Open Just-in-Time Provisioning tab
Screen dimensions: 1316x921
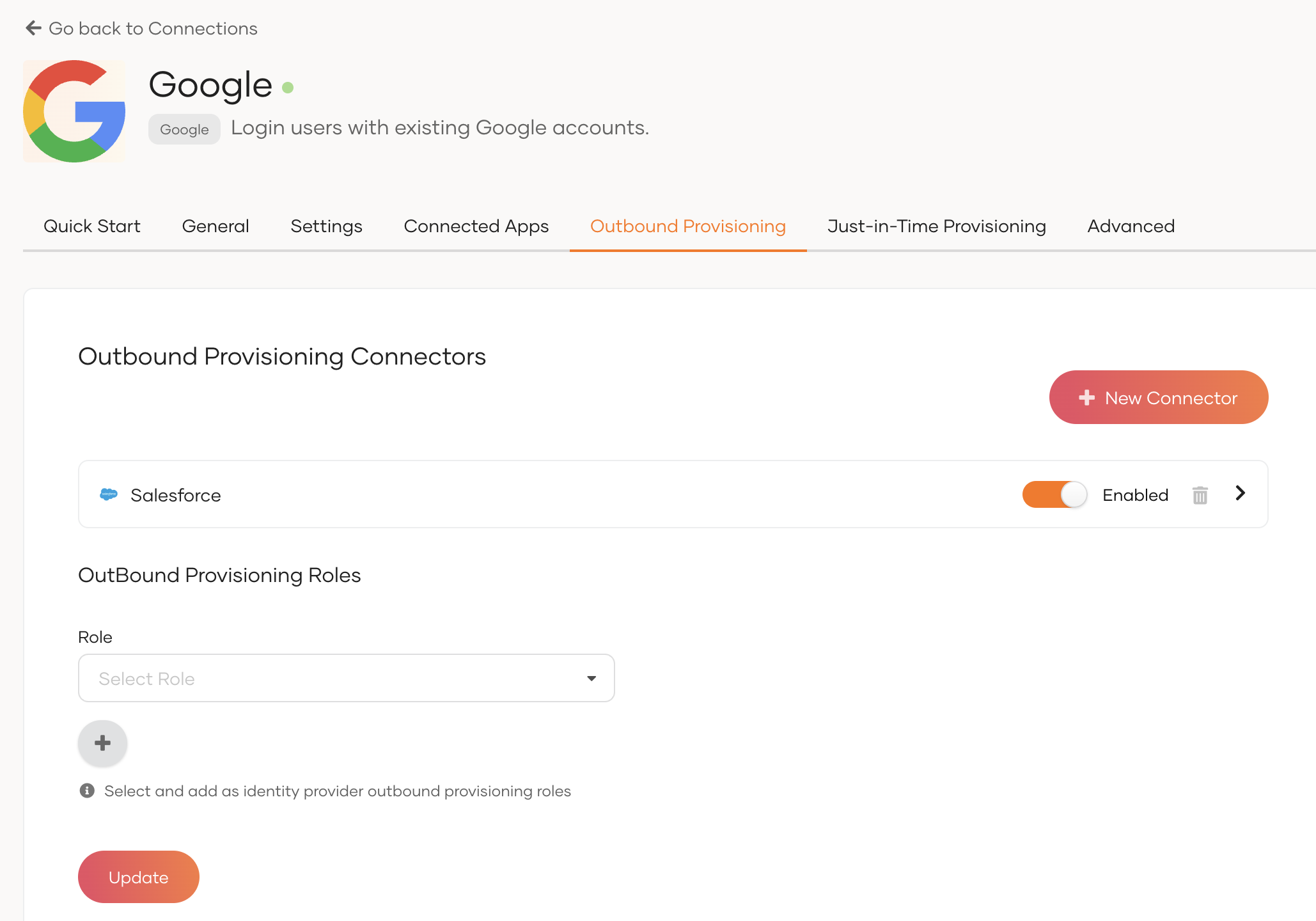[937, 226]
